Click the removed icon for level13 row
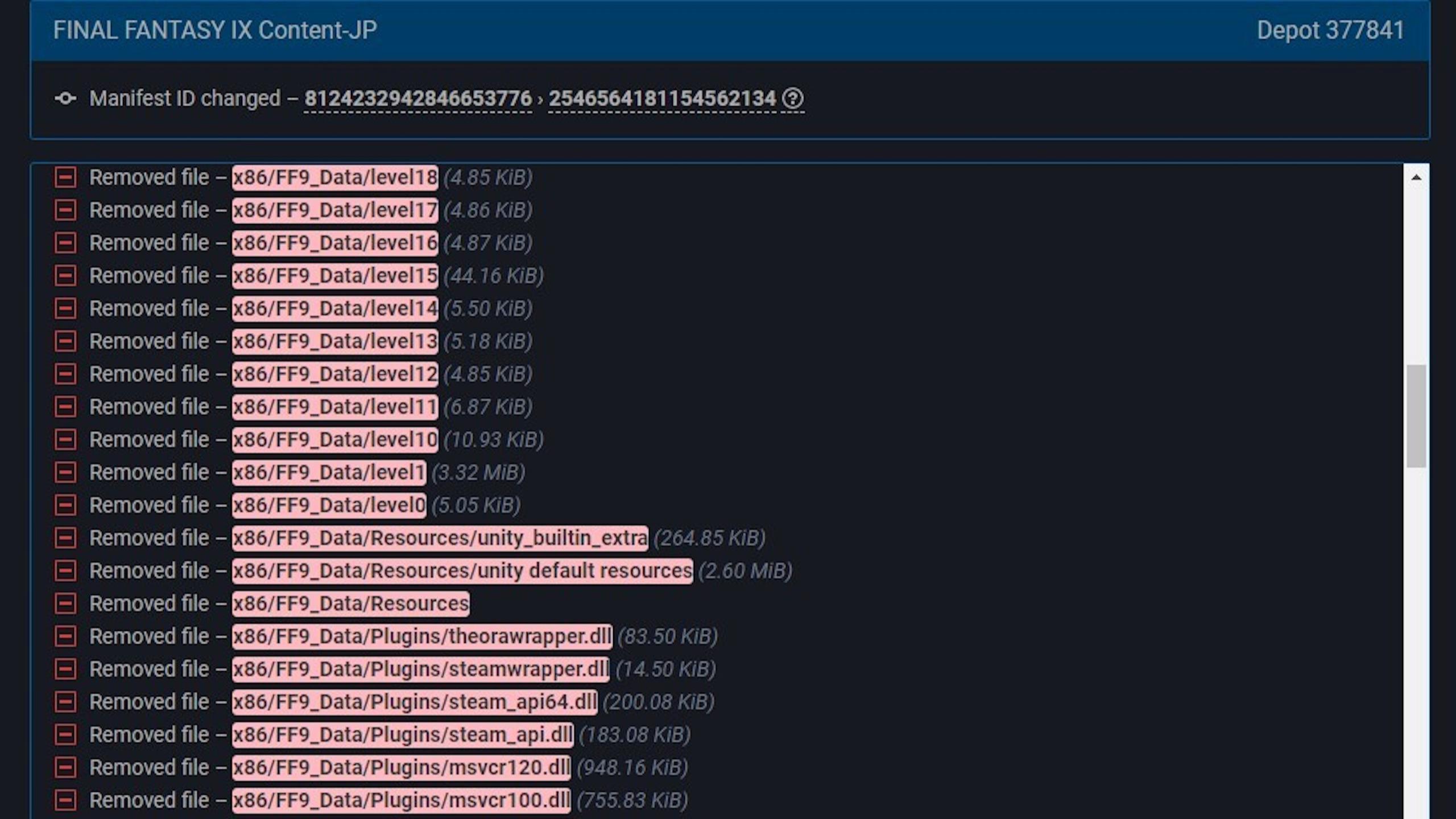 pyautogui.click(x=65, y=341)
